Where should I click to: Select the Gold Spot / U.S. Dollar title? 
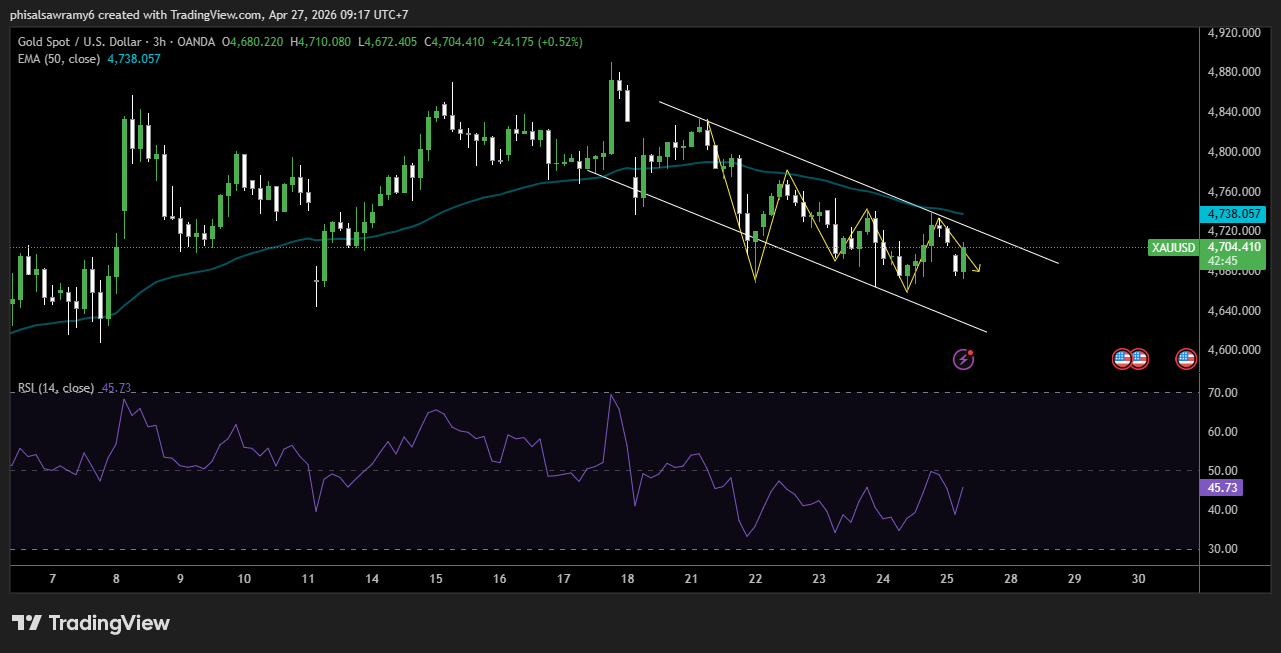pyautogui.click(x=80, y=42)
